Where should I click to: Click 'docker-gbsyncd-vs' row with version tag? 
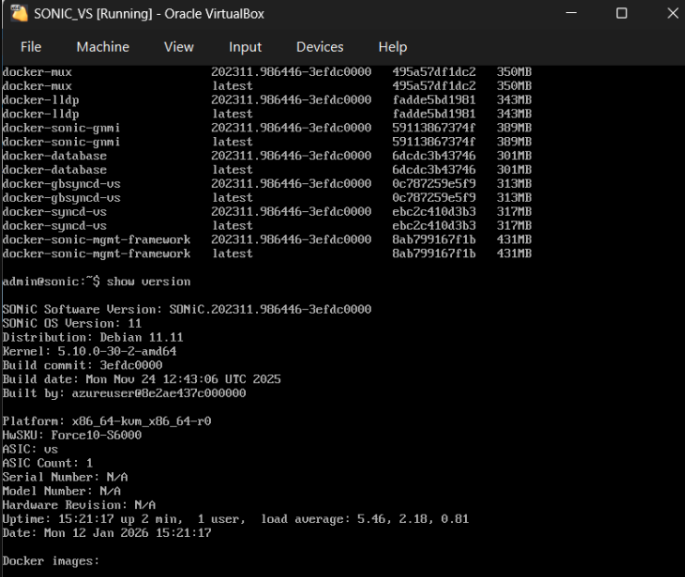point(267,183)
